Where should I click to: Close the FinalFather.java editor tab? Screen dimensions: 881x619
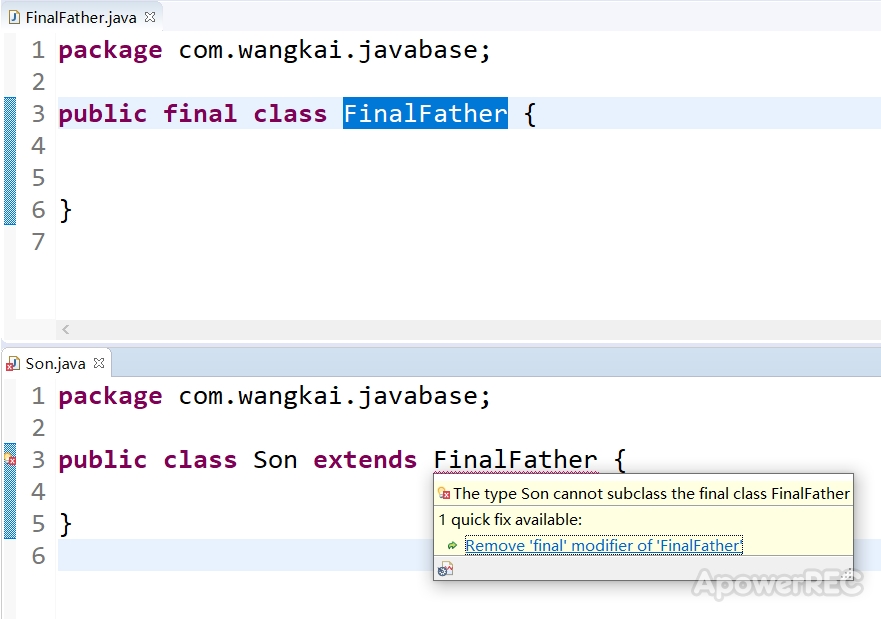click(x=149, y=17)
